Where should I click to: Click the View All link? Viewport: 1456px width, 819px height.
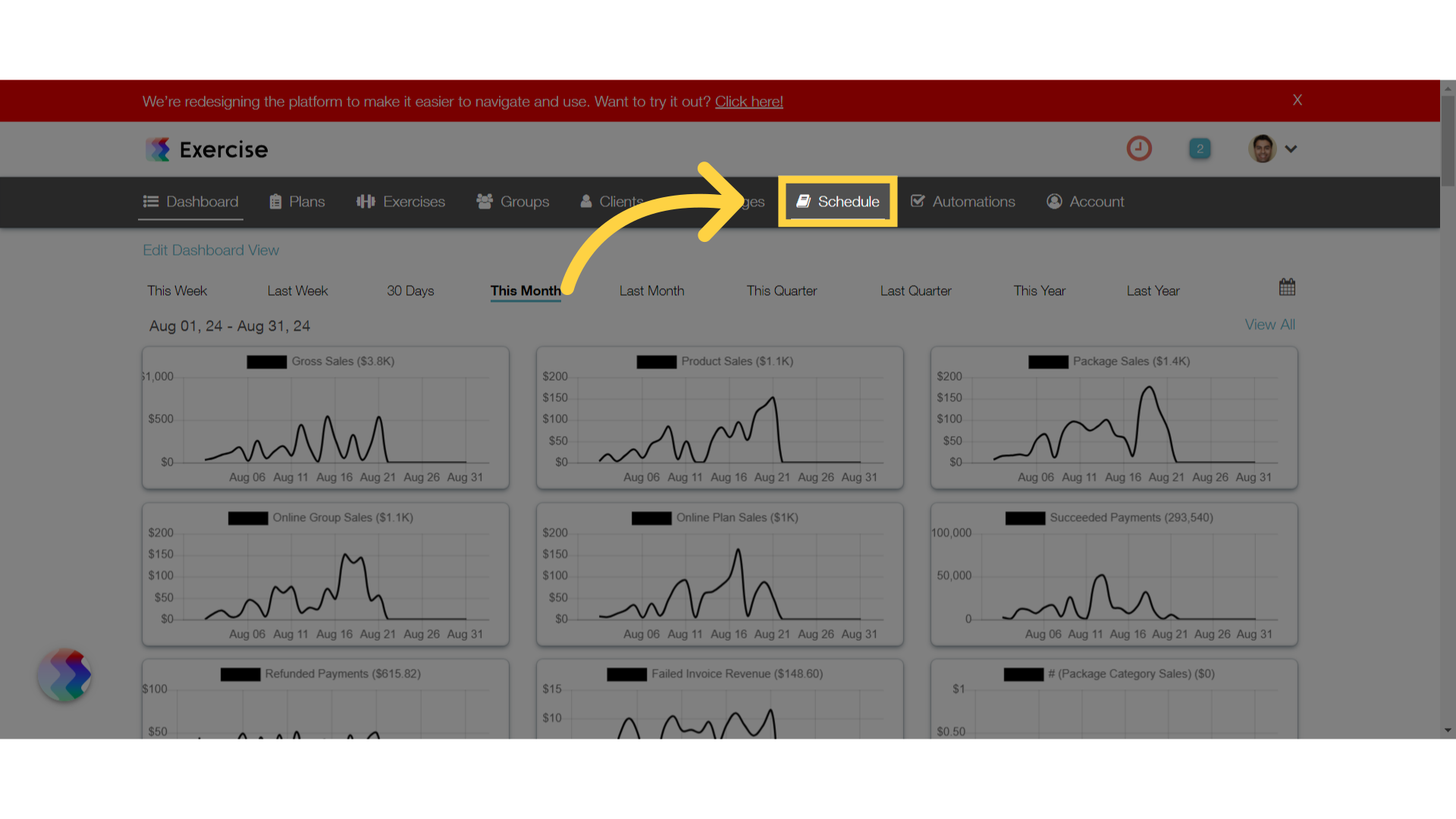(x=1270, y=324)
